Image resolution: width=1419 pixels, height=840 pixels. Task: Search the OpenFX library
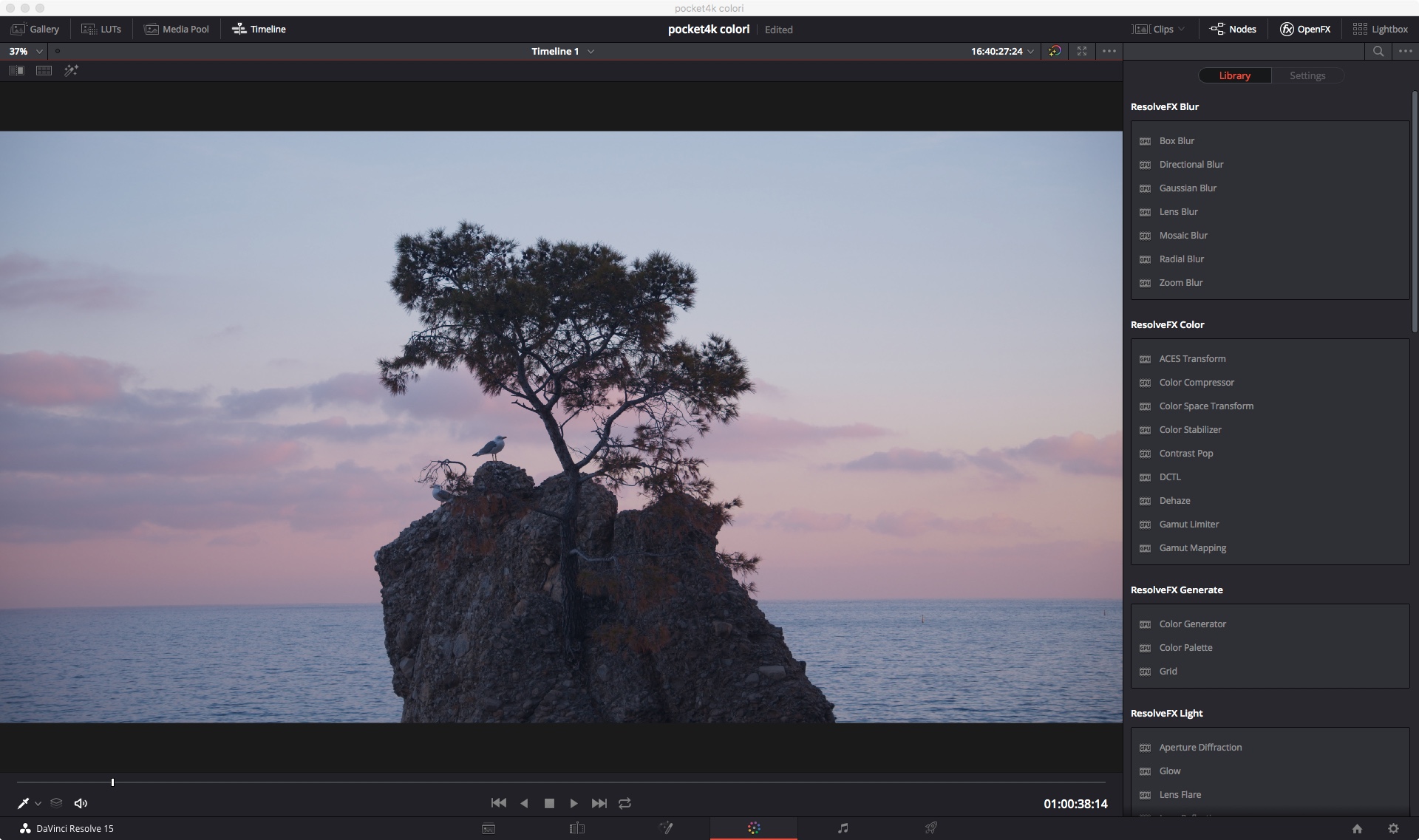tap(1378, 51)
